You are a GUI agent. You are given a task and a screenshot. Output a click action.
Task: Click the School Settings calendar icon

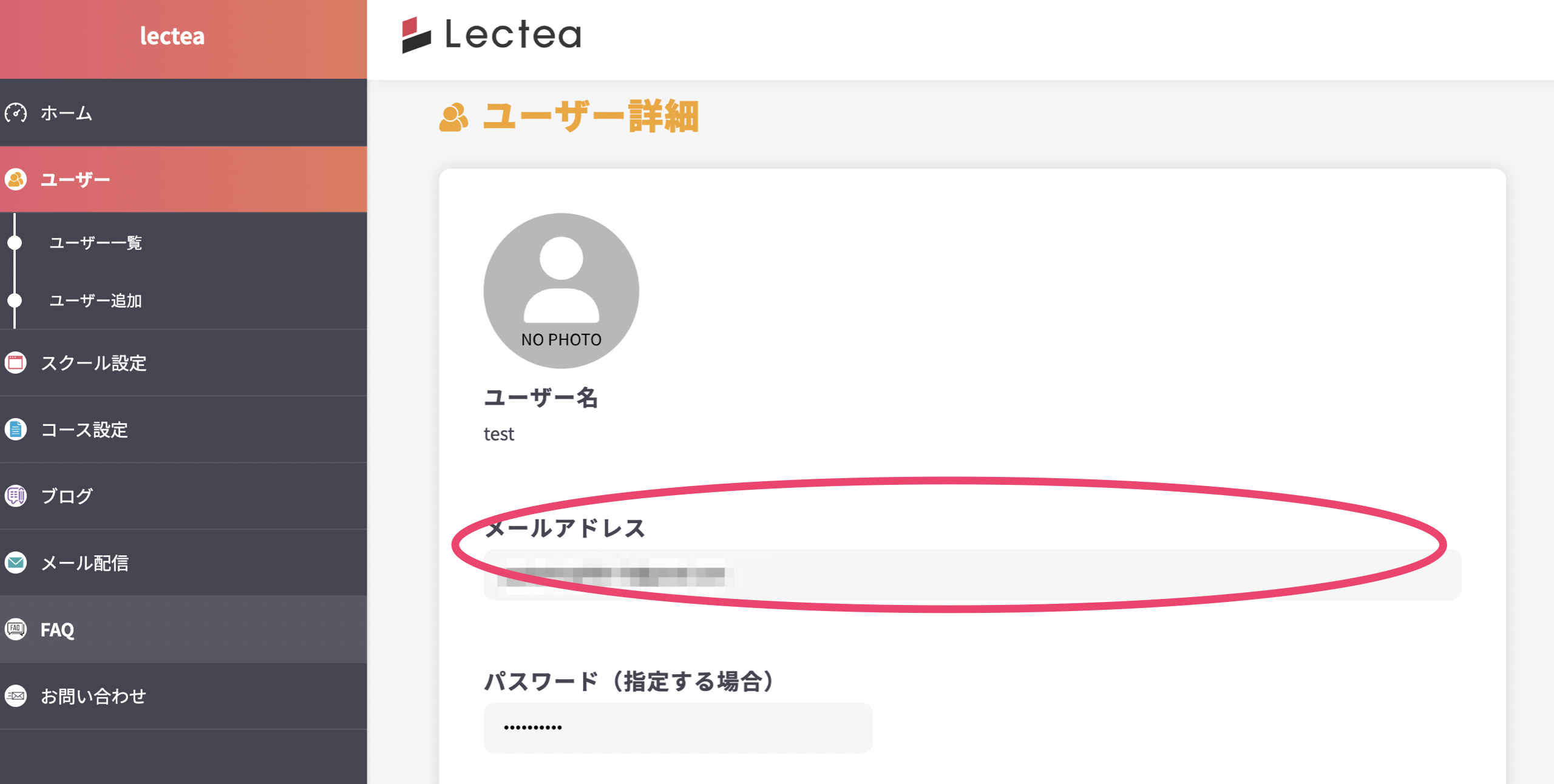click(16, 363)
